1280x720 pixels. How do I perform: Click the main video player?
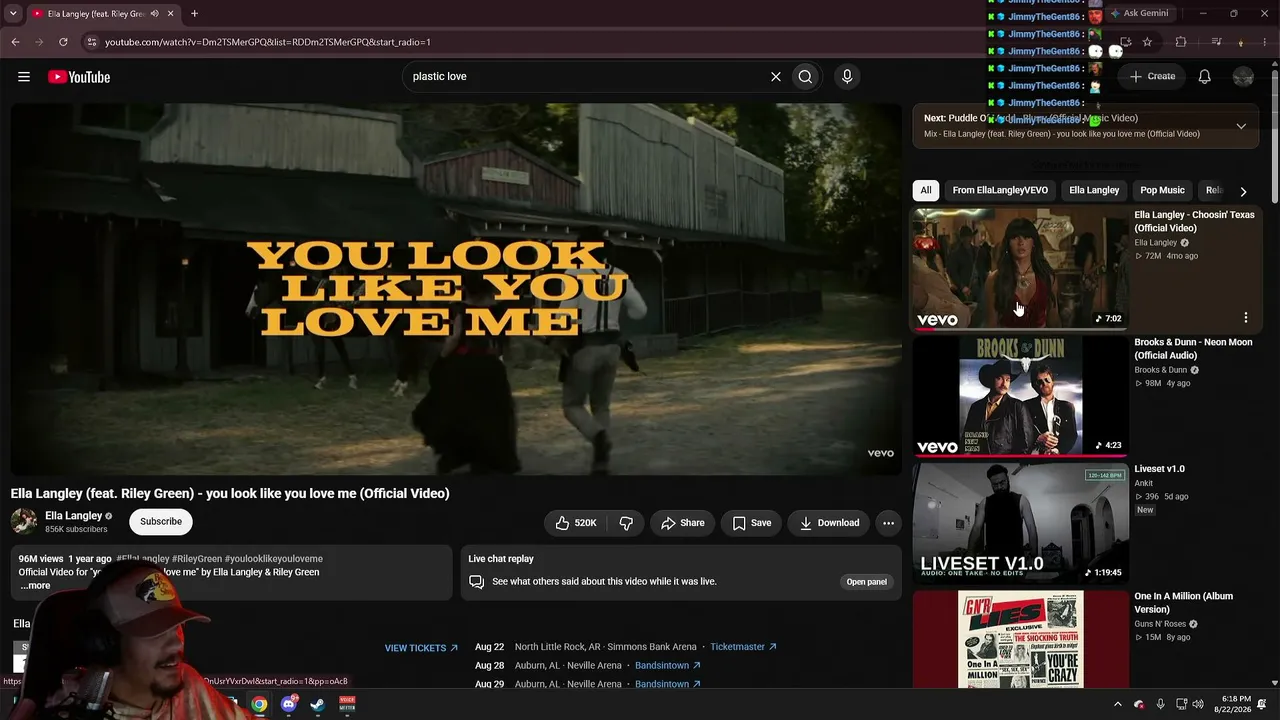click(456, 289)
